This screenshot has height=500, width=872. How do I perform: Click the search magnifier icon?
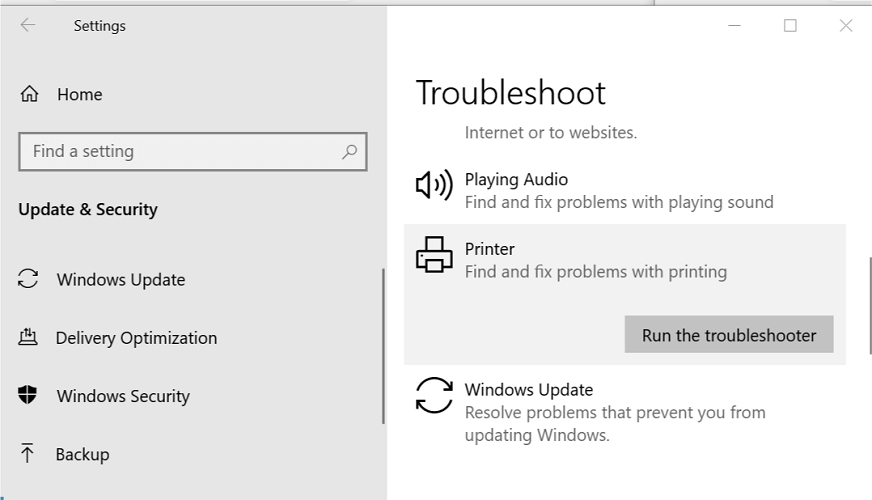[349, 151]
